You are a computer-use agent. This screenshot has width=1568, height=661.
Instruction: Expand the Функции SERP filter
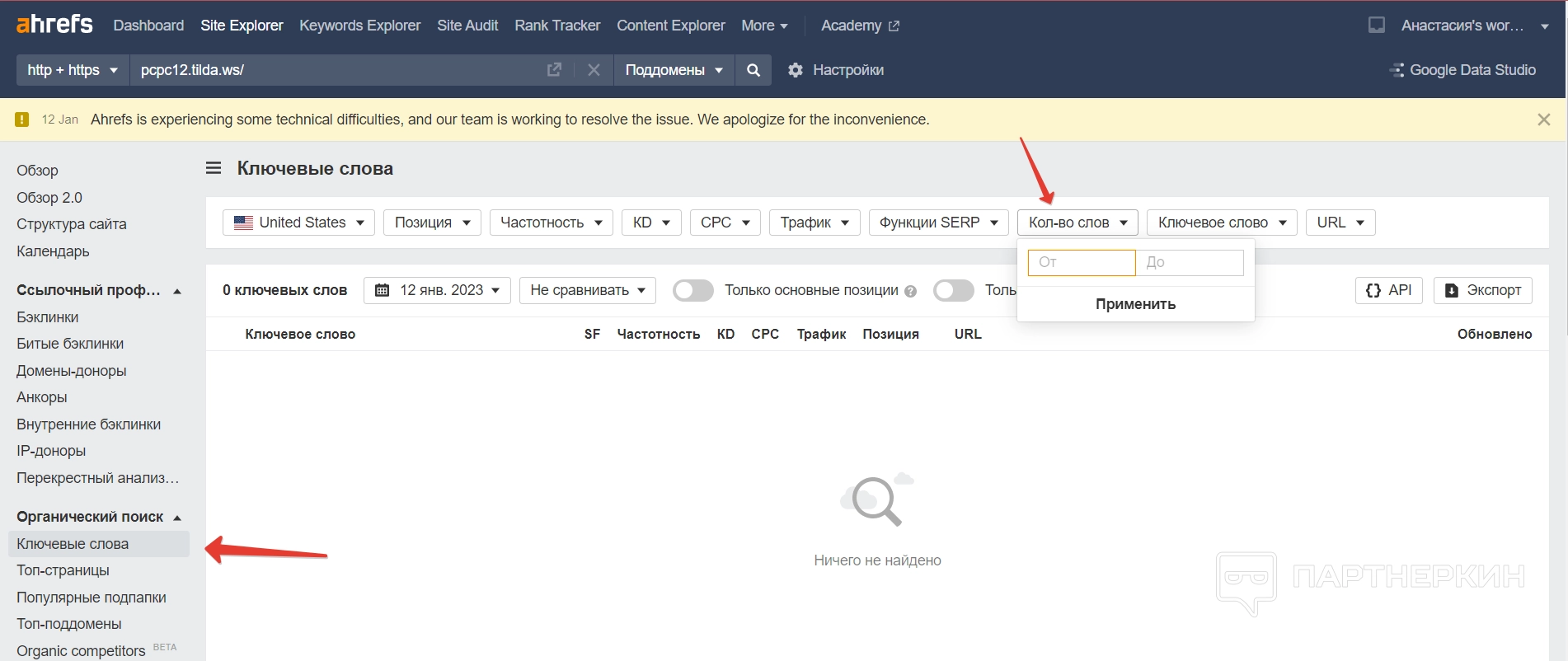(x=939, y=223)
